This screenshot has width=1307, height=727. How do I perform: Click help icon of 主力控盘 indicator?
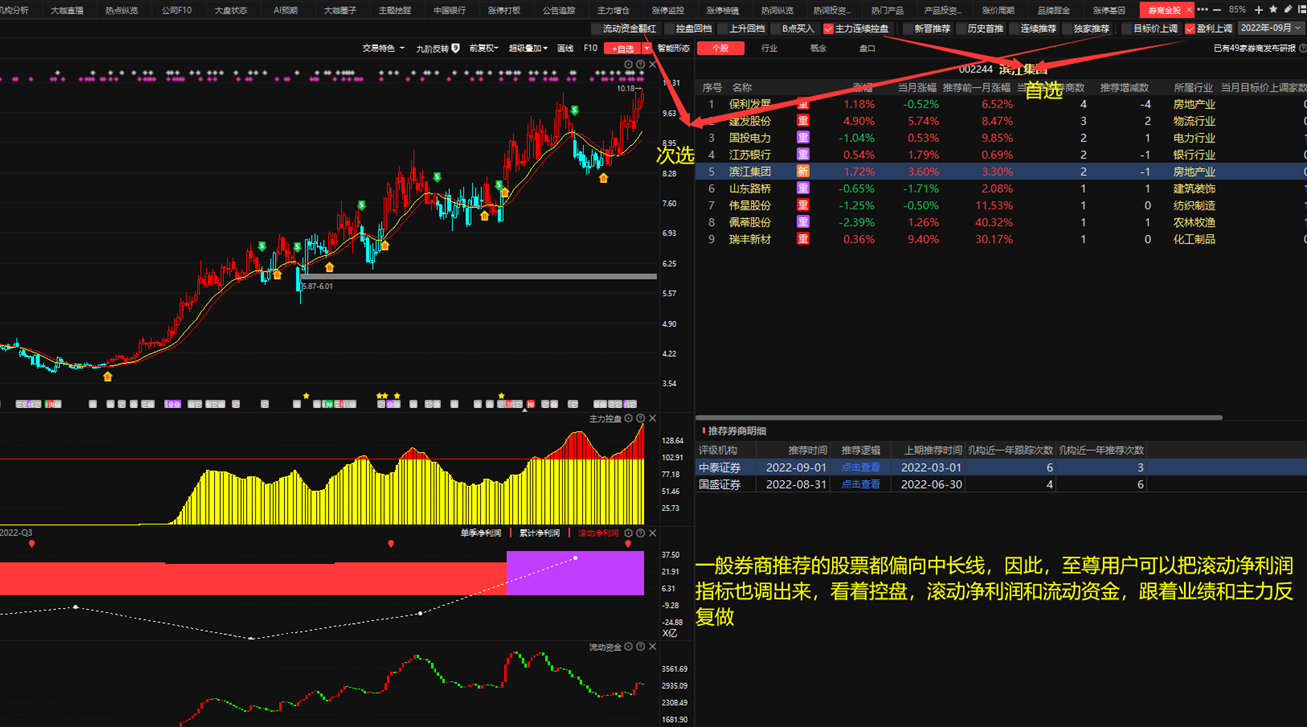tap(641, 419)
